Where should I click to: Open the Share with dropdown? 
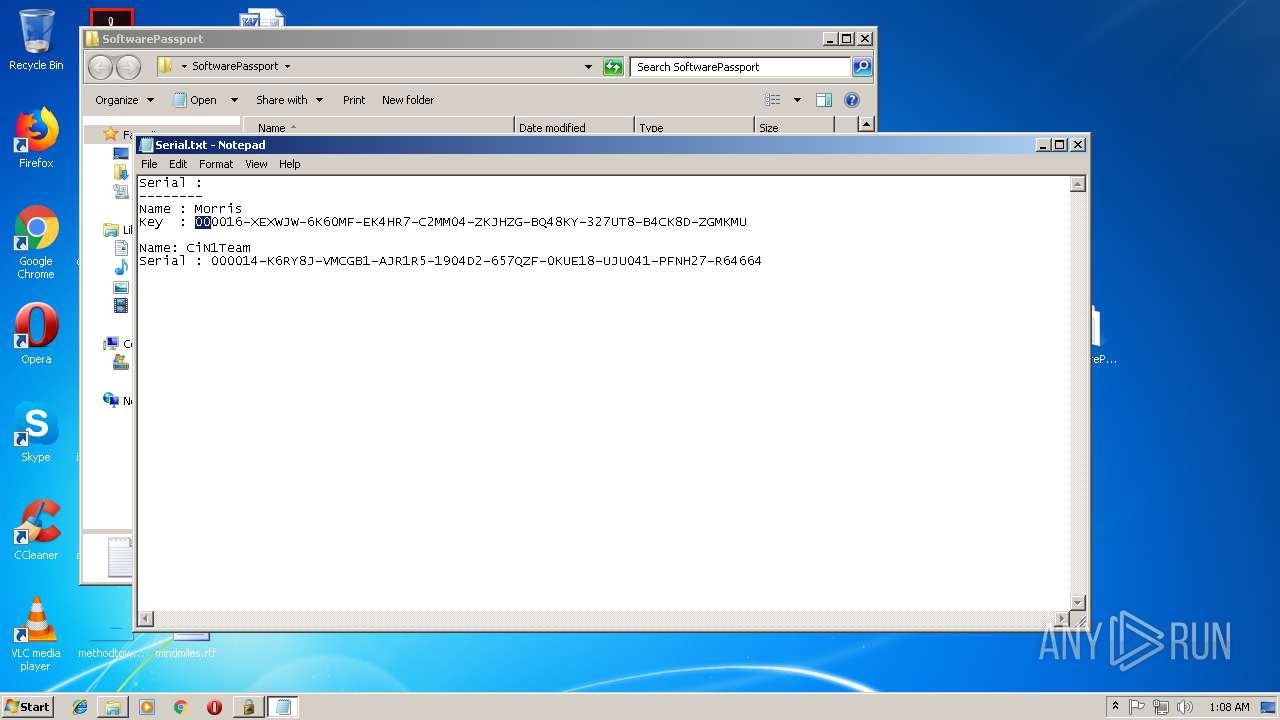point(289,100)
